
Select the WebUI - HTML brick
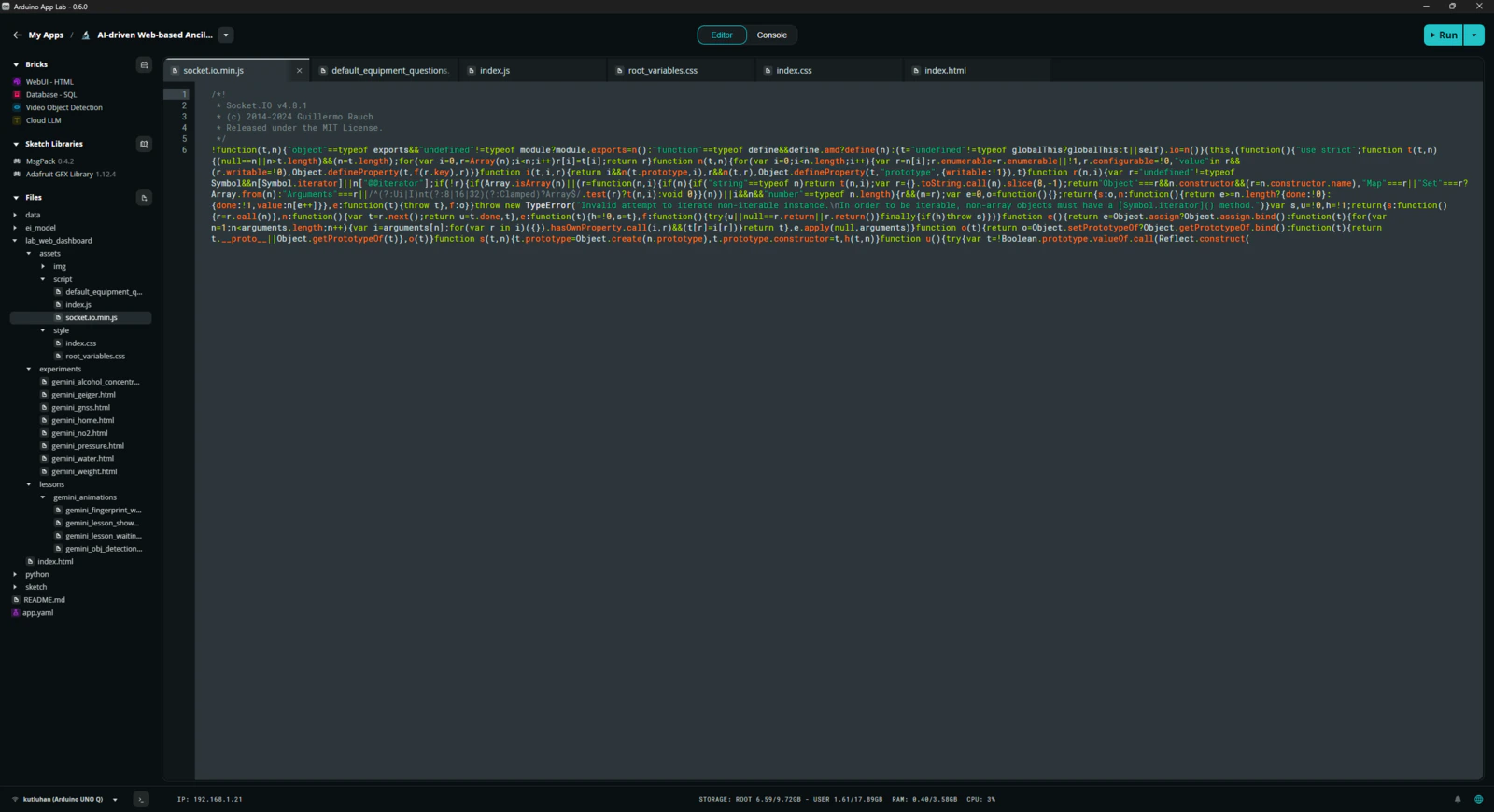pos(49,82)
